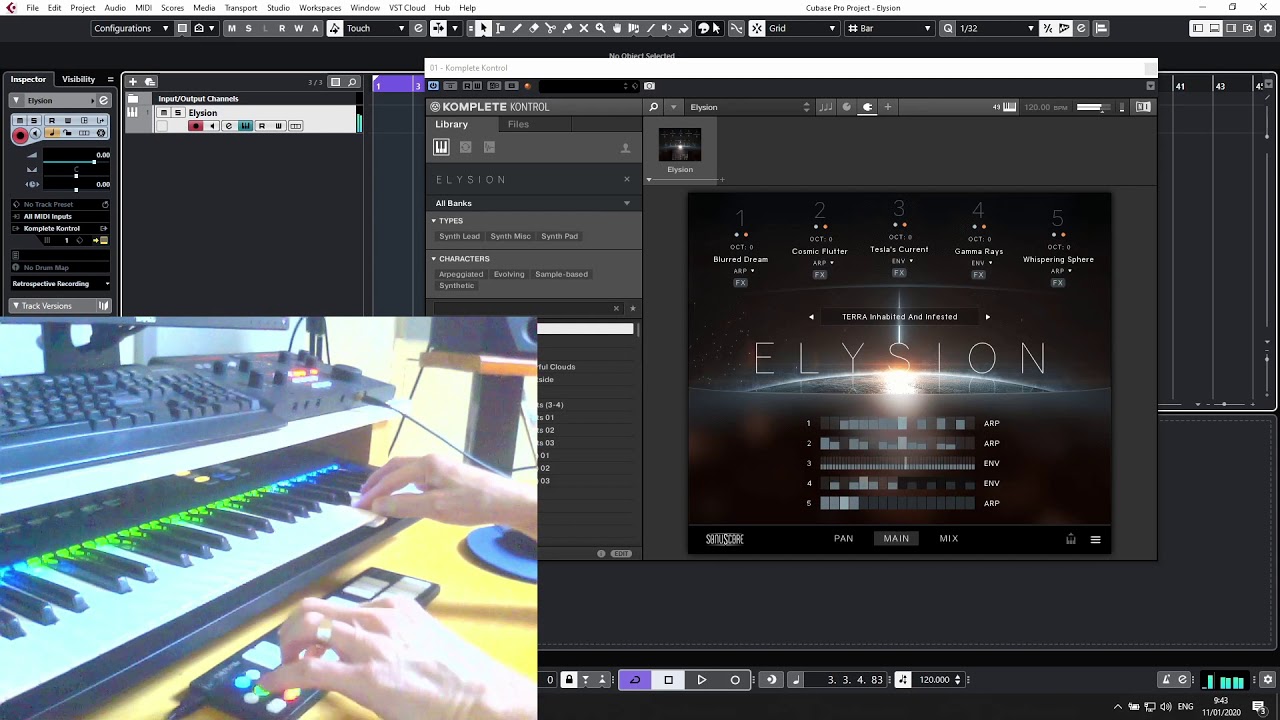Expand the All Banks dropdown
This screenshot has height=720, width=1280.
point(533,203)
